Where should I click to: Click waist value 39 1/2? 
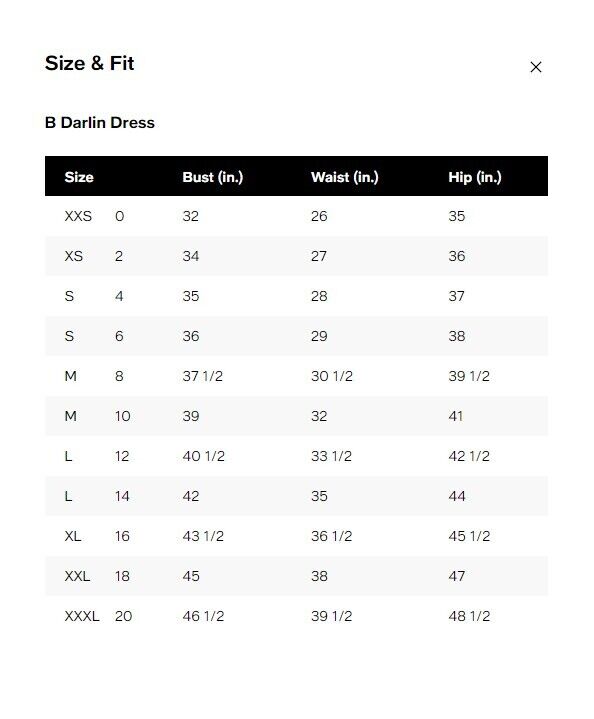(331, 616)
